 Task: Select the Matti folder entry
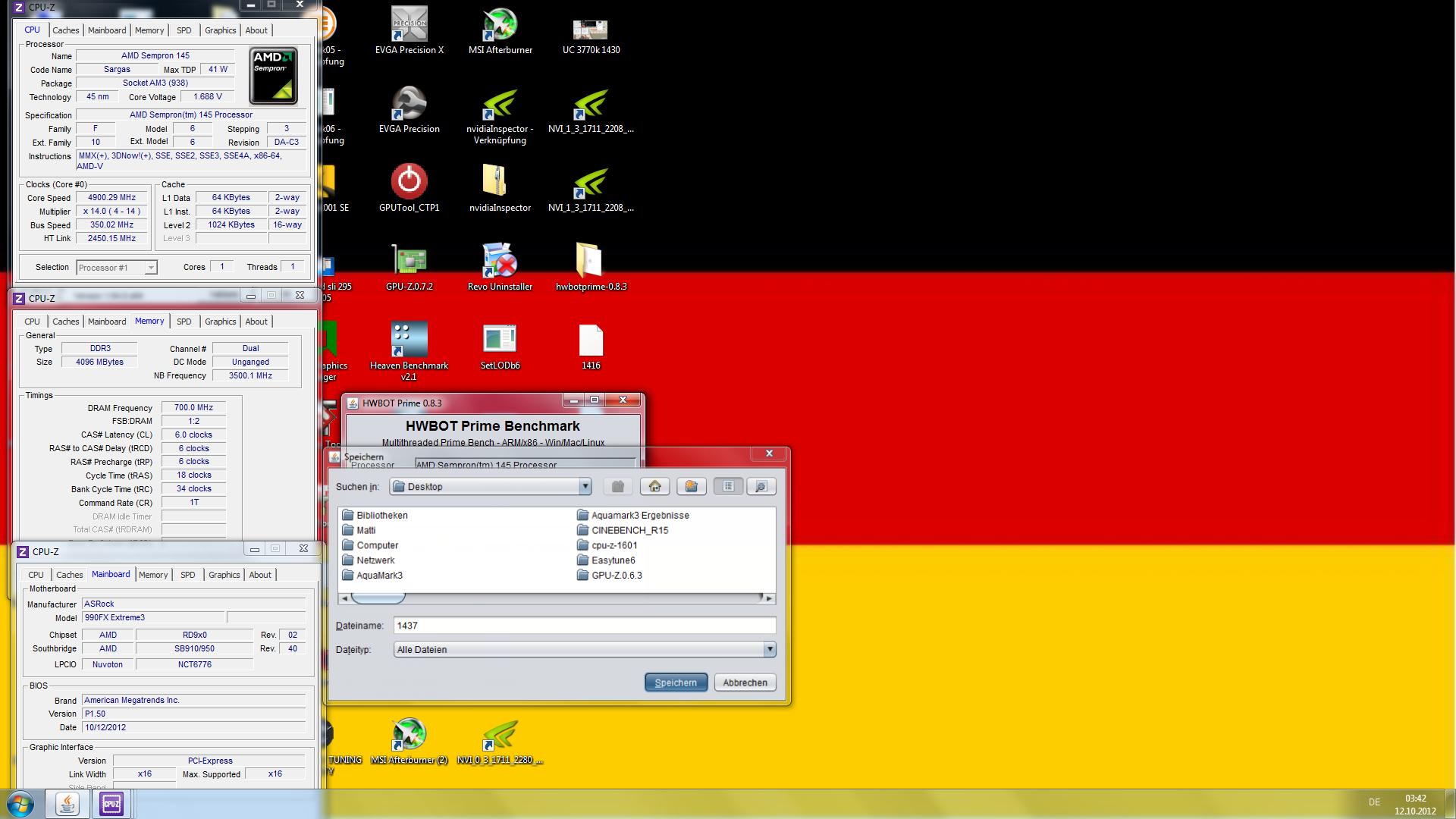pyautogui.click(x=359, y=530)
